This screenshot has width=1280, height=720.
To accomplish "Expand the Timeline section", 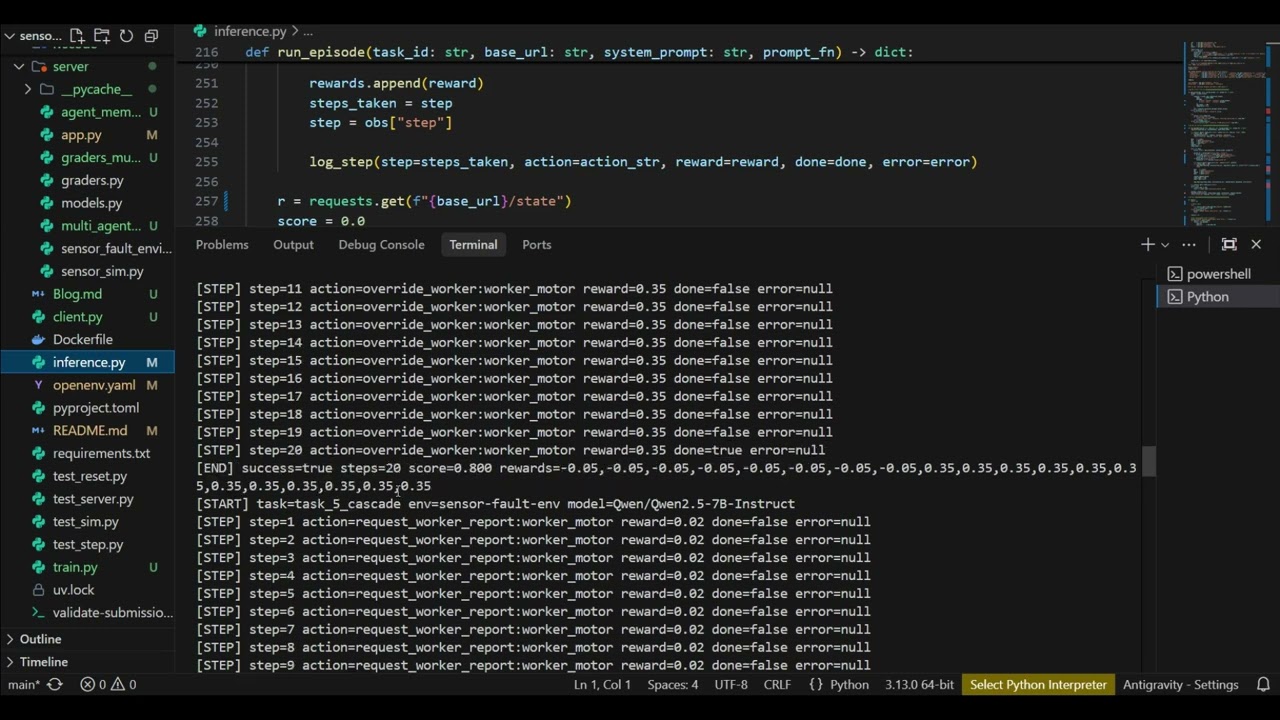I will point(44,662).
